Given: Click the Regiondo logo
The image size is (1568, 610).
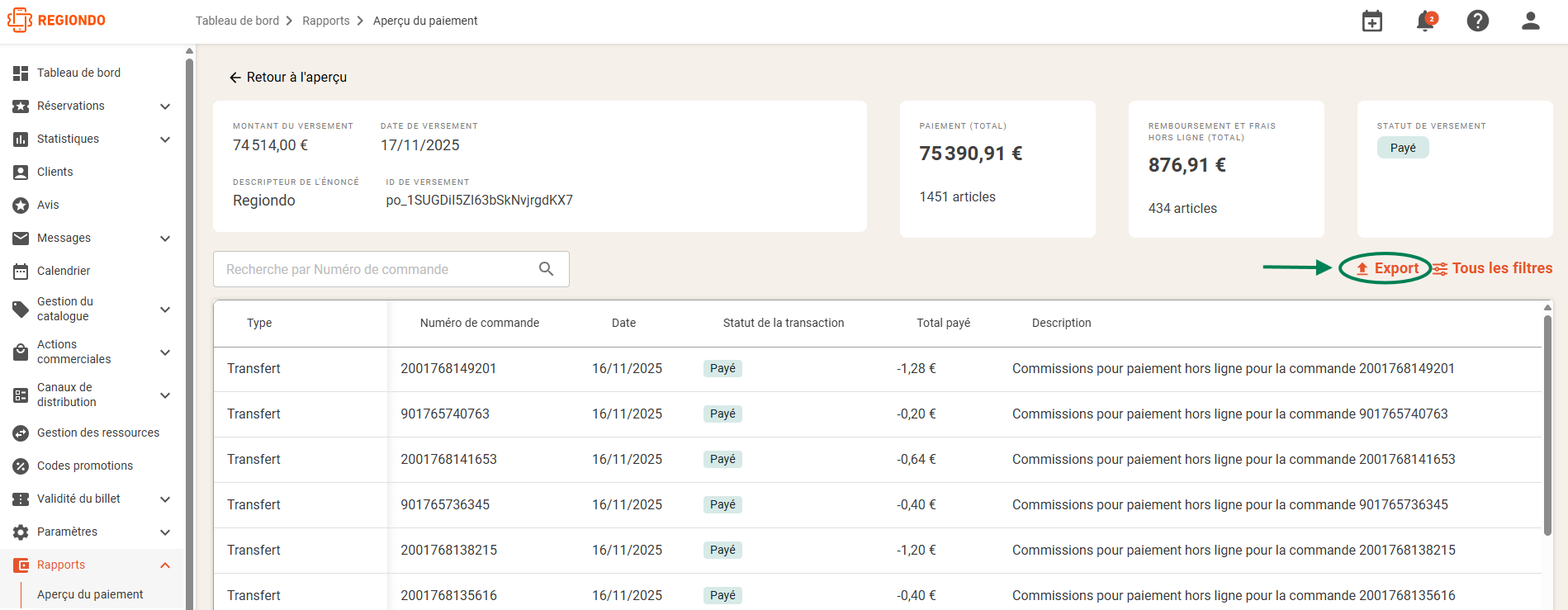Looking at the screenshot, I should (56, 20).
